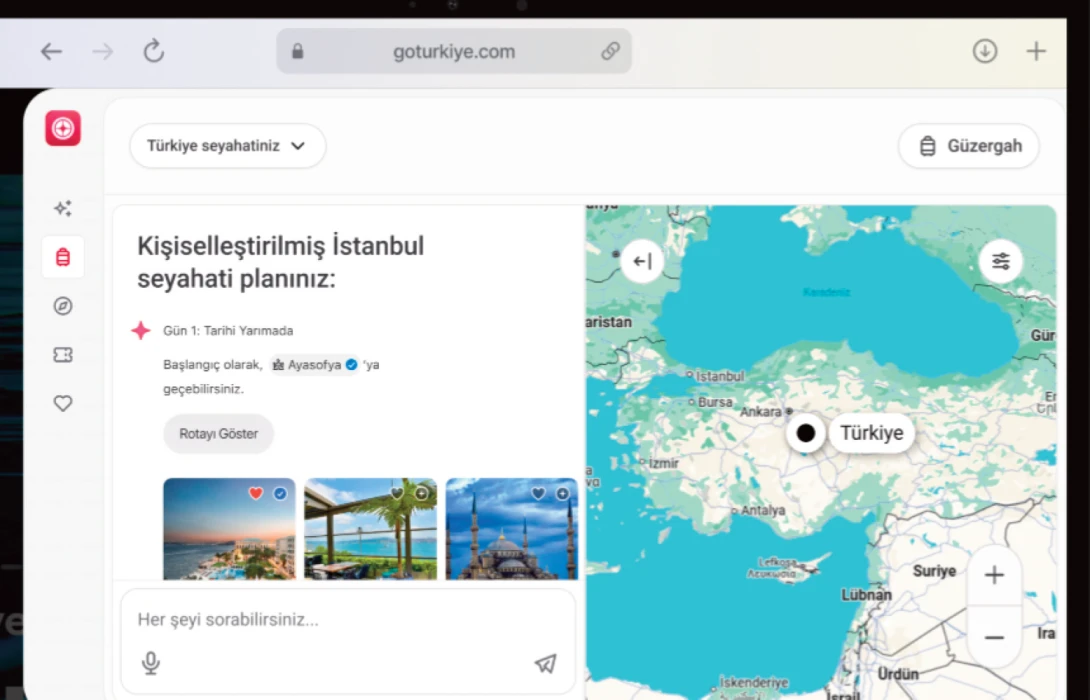Click the microphone icon in the chat box
The width and height of the screenshot is (1090, 700).
[x=151, y=662]
